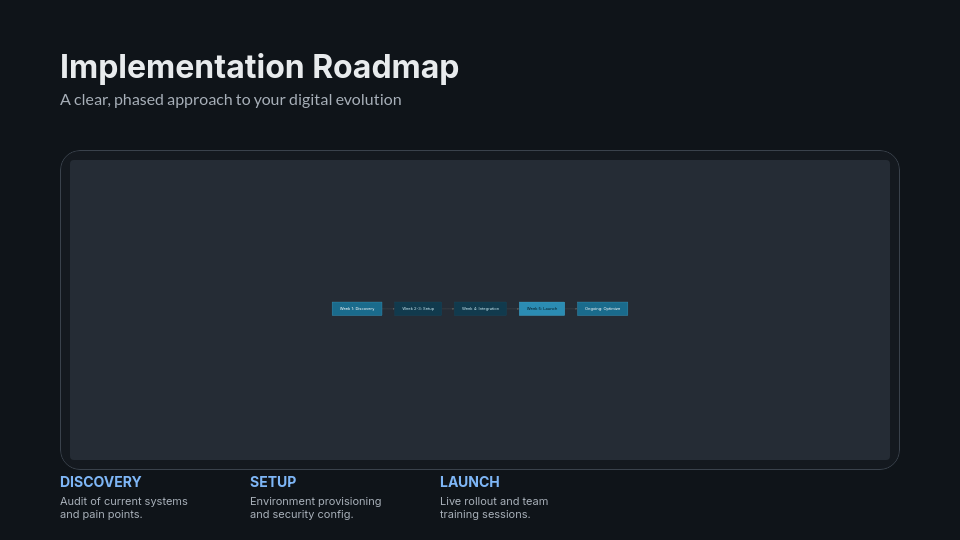This screenshot has height=540, width=960.
Task: Click the DISCOVERY heading
Action: pyautogui.click(x=100, y=482)
